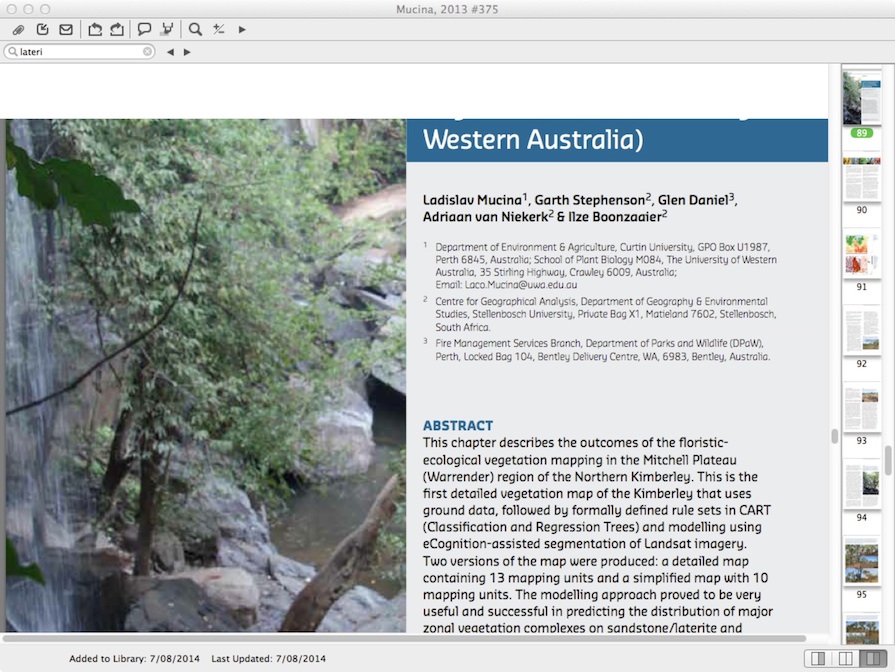The image size is (895, 672).
Task: Click the vertical document scrollbar
Action: coord(833,435)
